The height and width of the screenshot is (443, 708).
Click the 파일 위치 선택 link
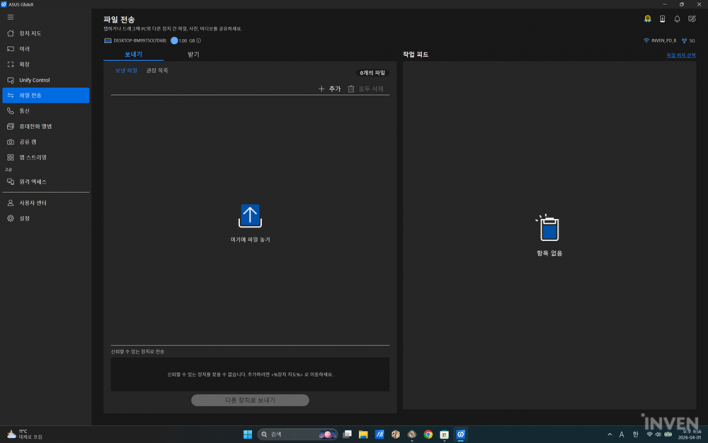pyautogui.click(x=681, y=55)
